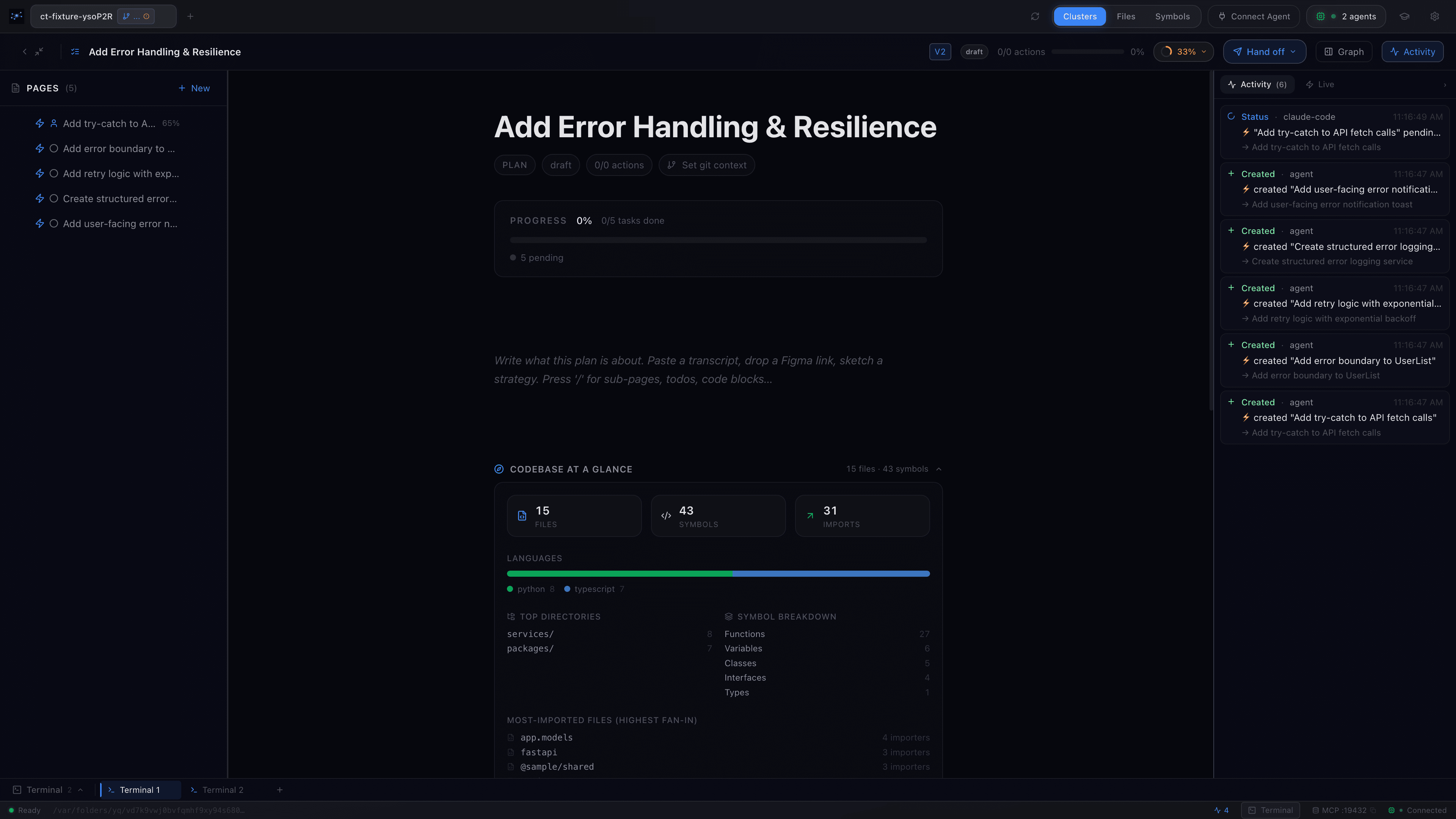Click the user icon on Add try-catch row
The width and height of the screenshot is (1456, 819).
(54, 123)
